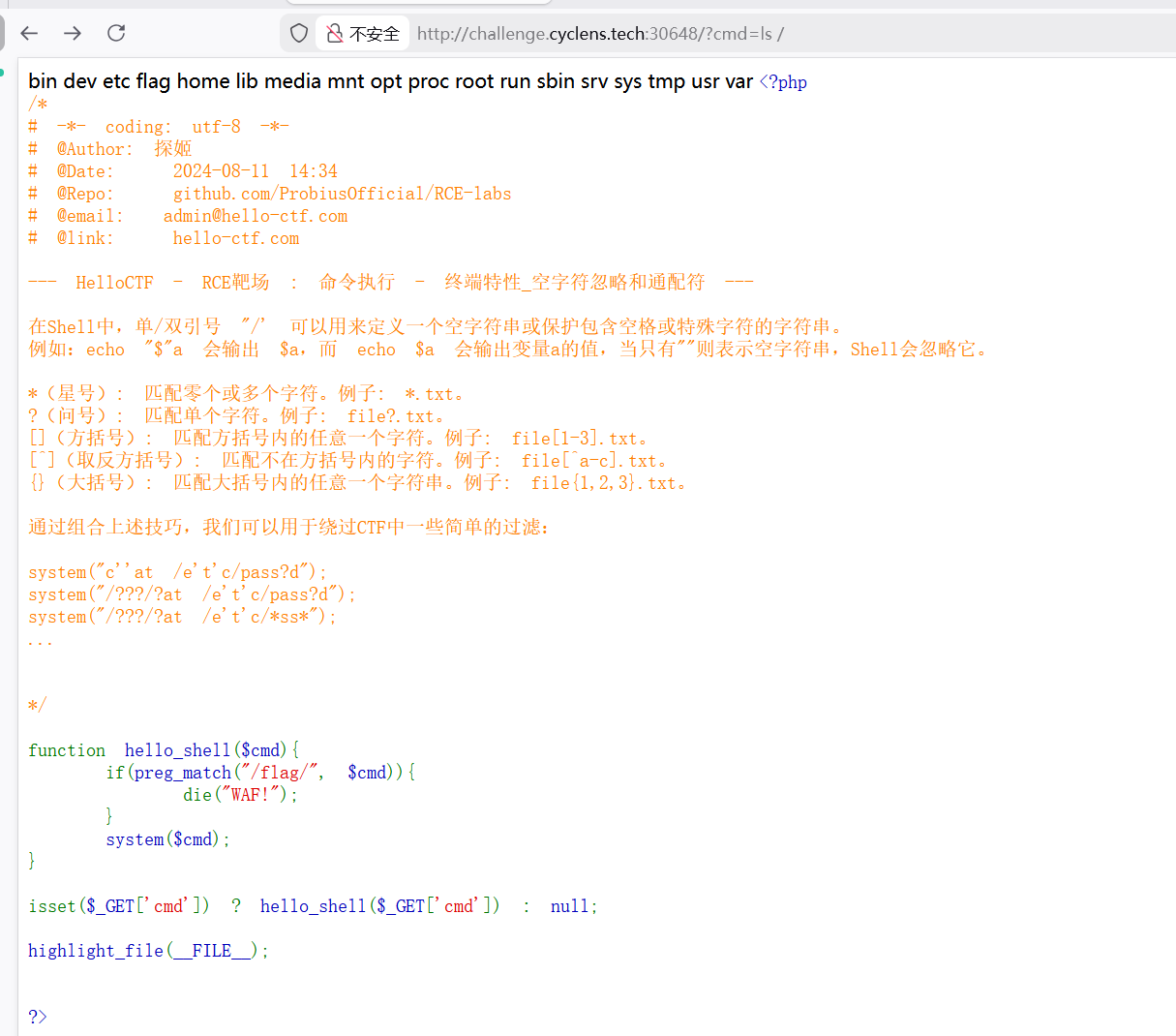1176x1036 pixels.
Task: Go back to the previous page
Action: (29, 33)
